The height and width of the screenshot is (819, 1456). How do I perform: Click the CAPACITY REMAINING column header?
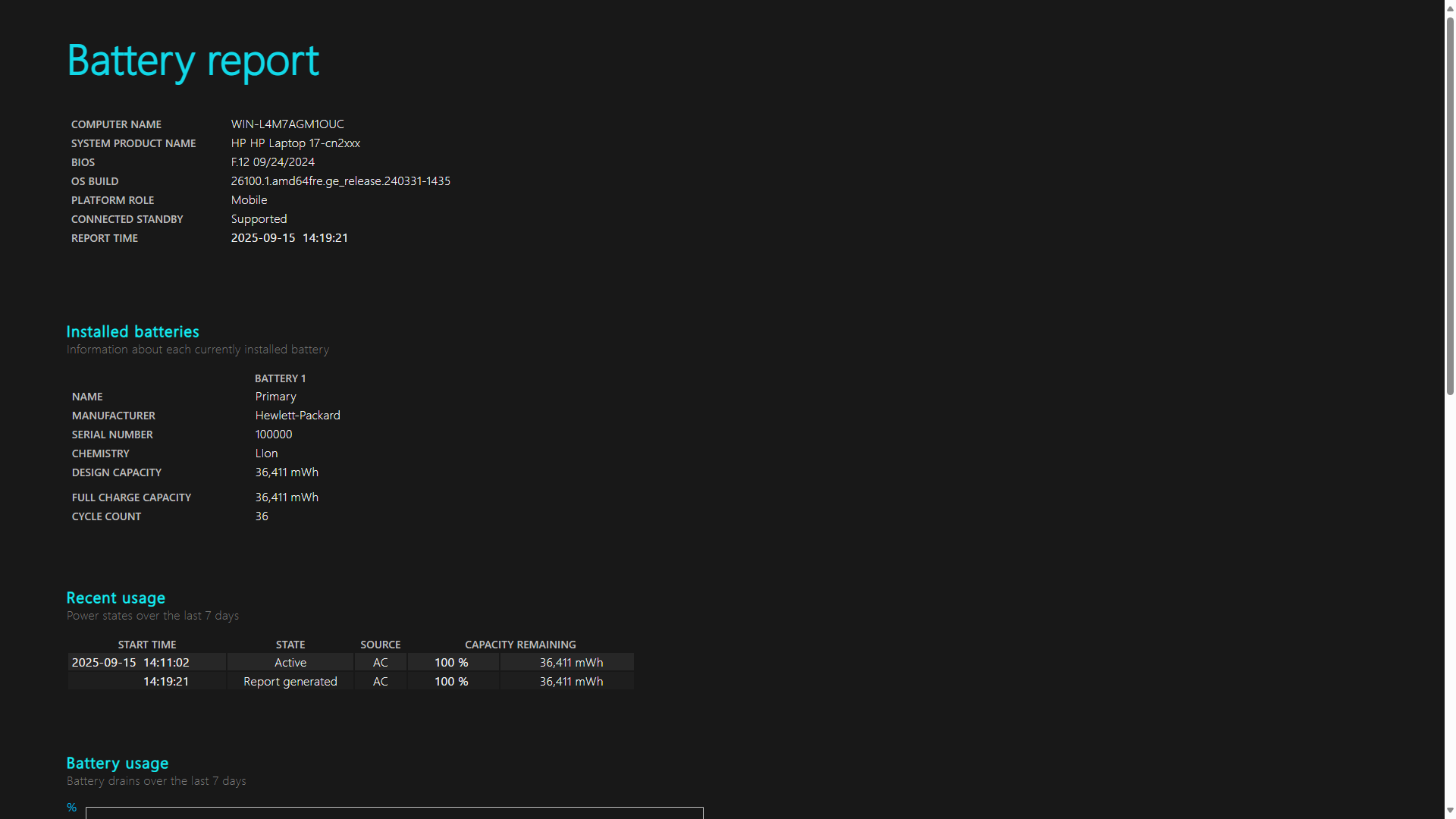(520, 645)
